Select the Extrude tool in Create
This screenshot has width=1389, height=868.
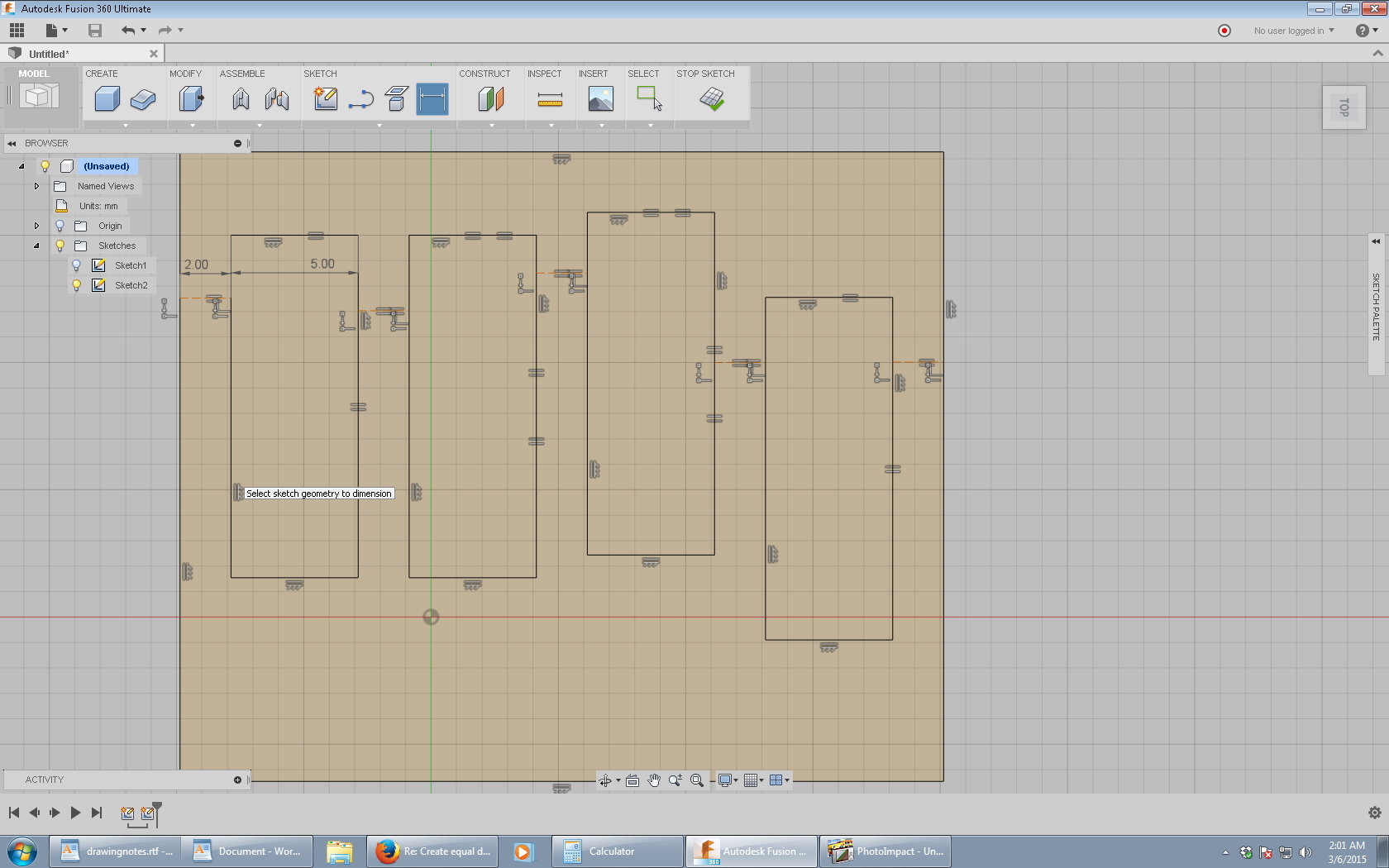pyautogui.click(x=143, y=99)
